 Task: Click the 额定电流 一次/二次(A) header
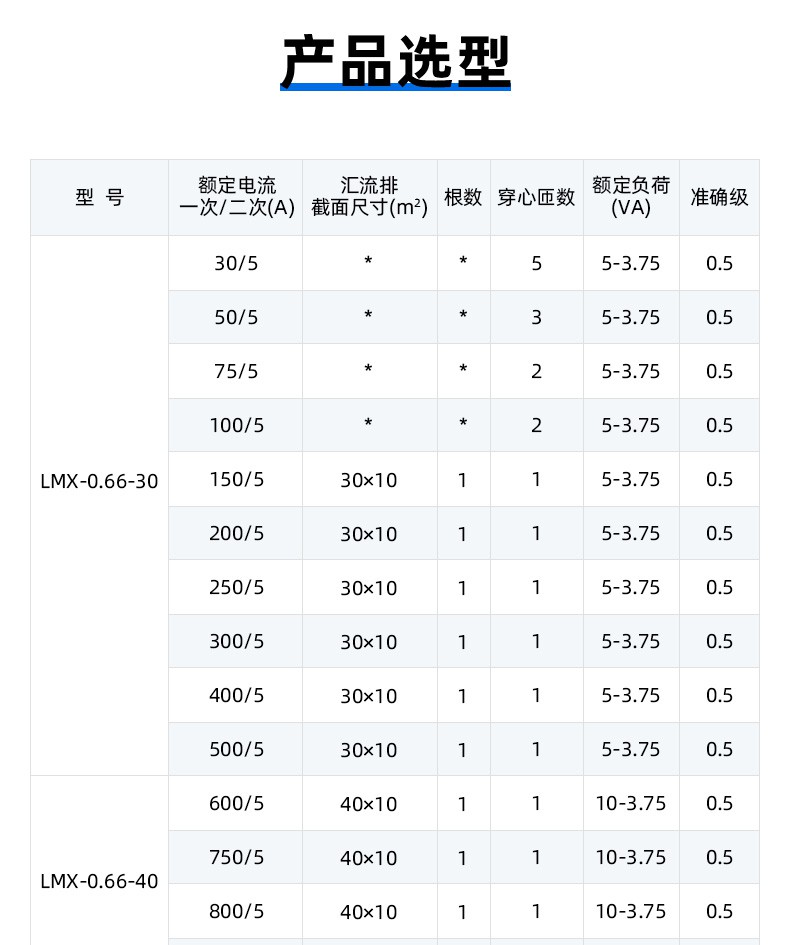(x=236, y=196)
